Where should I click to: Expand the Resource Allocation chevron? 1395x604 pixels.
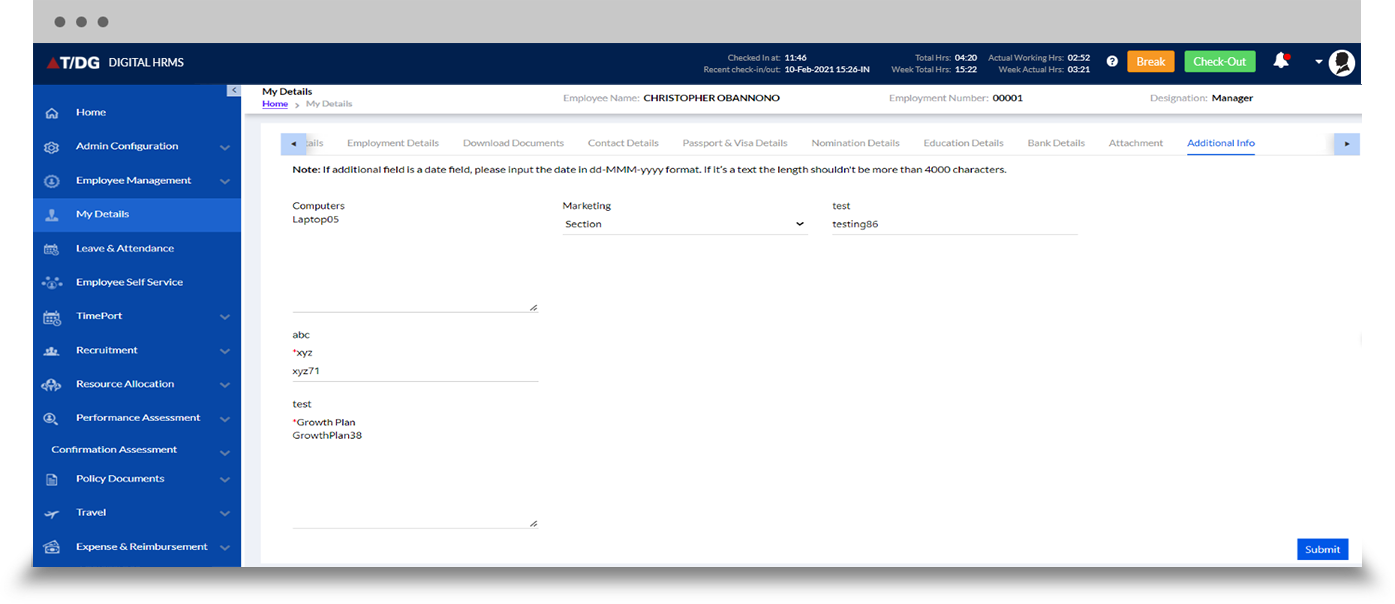225,385
